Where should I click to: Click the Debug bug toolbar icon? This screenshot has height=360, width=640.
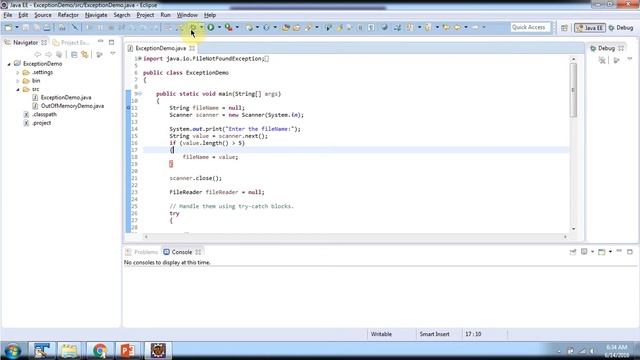point(193,27)
